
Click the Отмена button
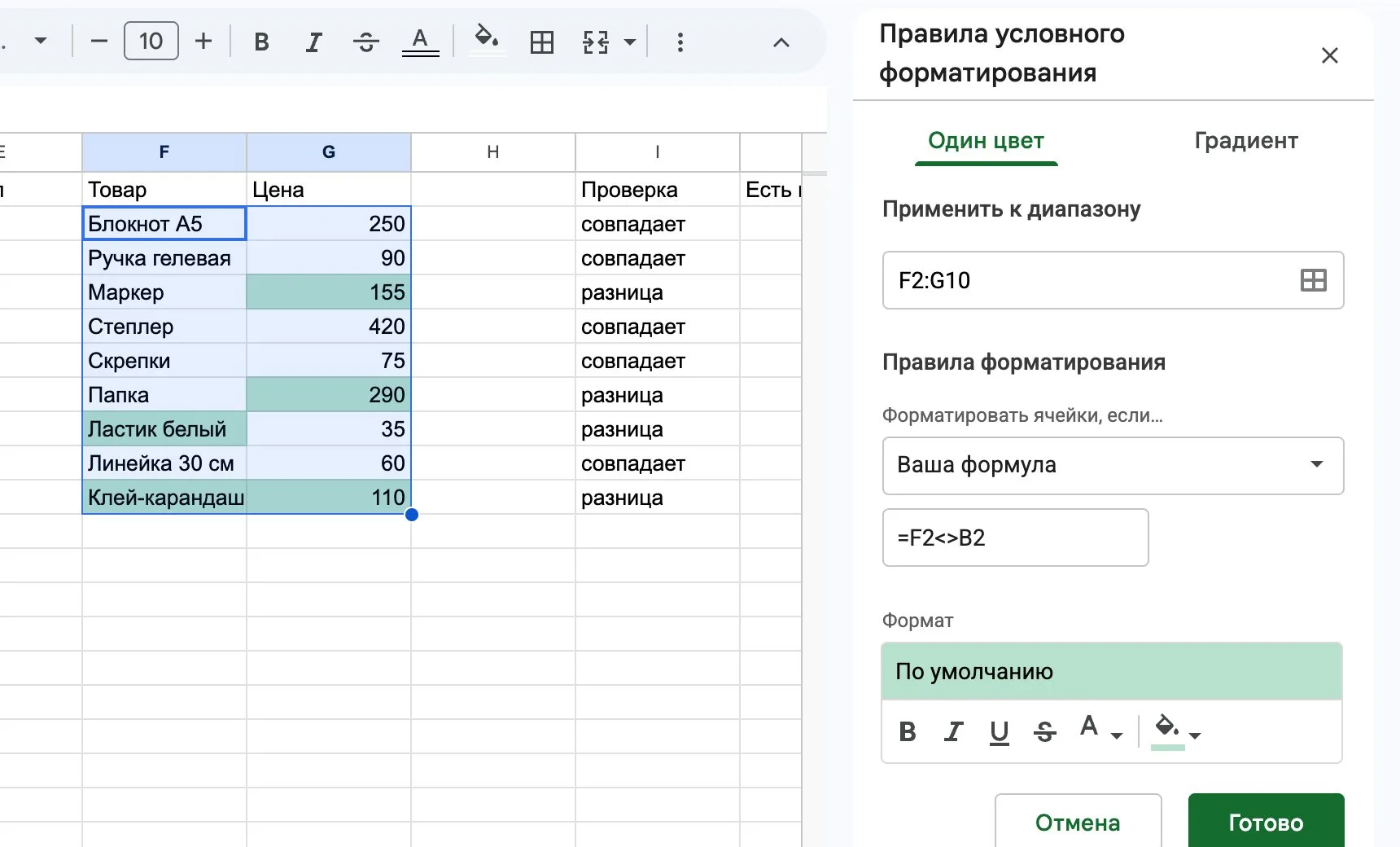point(1078,821)
